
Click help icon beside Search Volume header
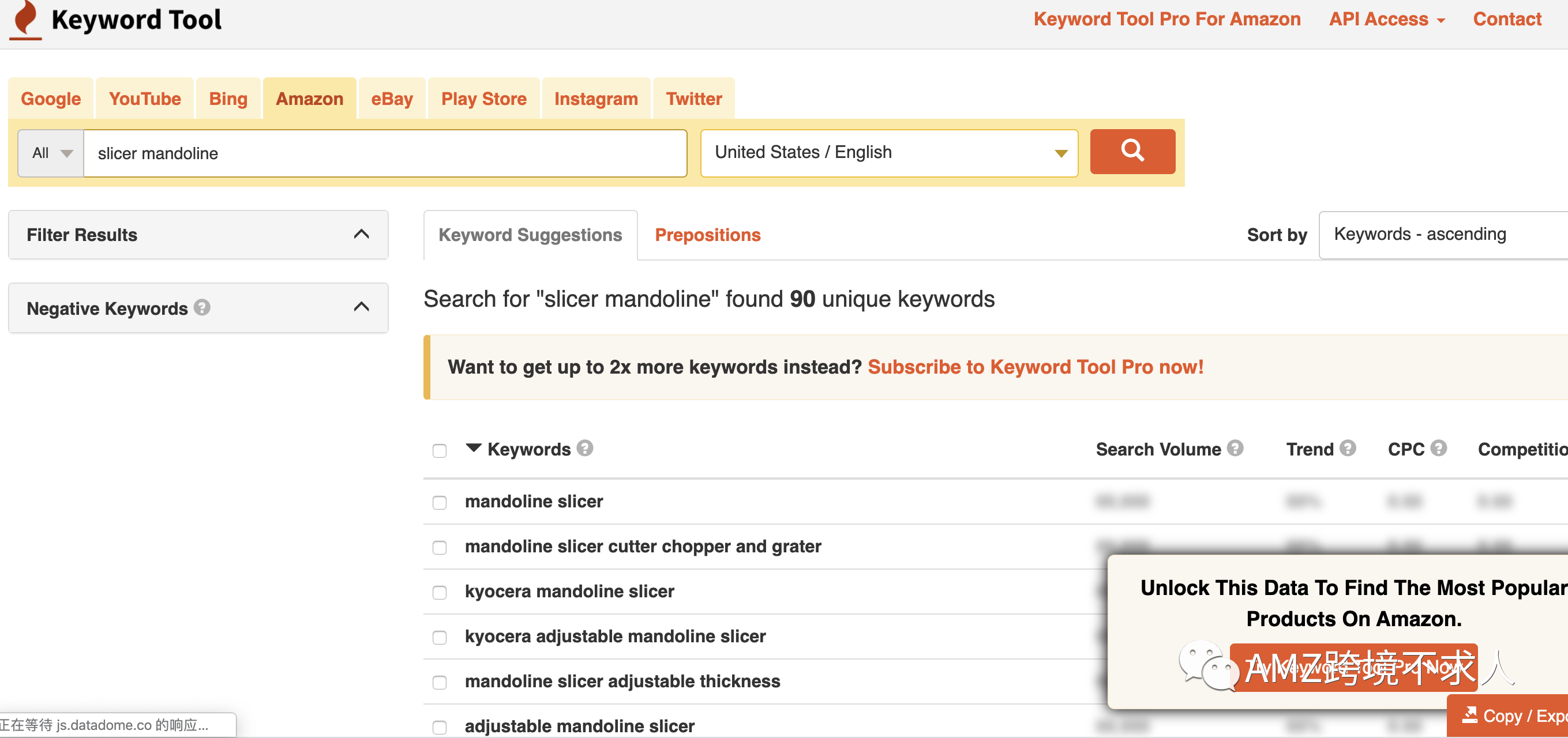[x=1235, y=449]
